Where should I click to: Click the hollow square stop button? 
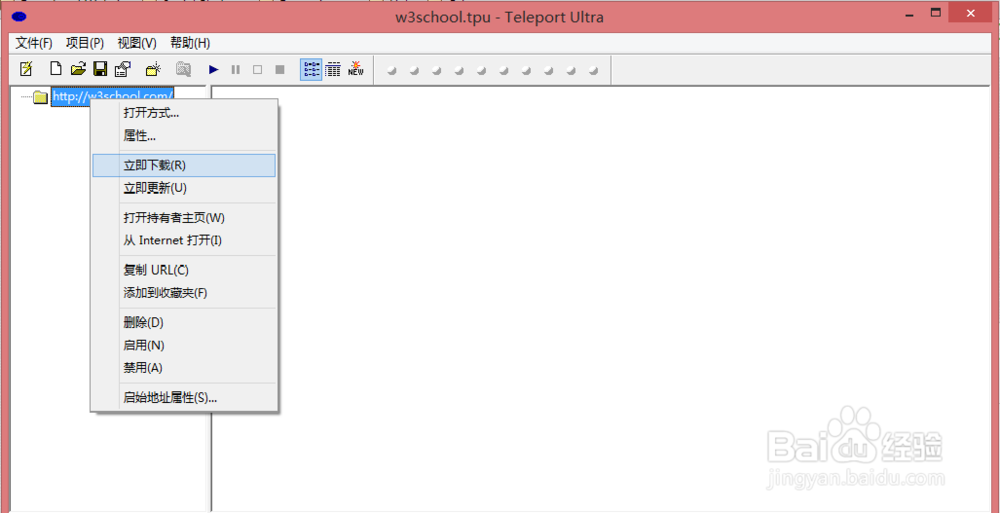258,70
